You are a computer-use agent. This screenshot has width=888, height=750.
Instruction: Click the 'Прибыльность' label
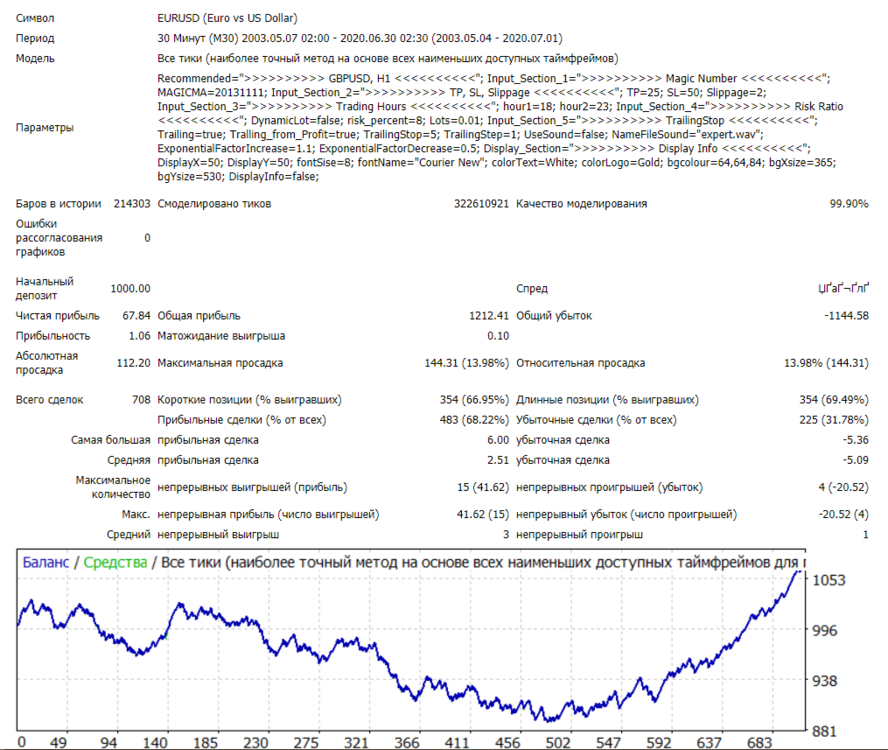(53, 336)
